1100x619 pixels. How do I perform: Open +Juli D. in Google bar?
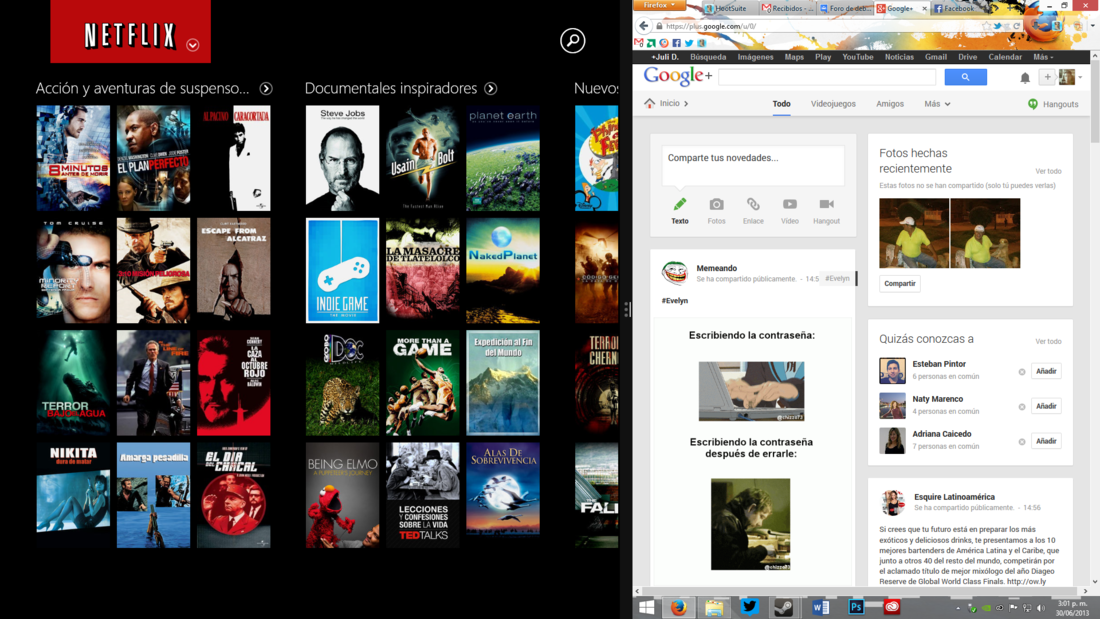click(664, 57)
